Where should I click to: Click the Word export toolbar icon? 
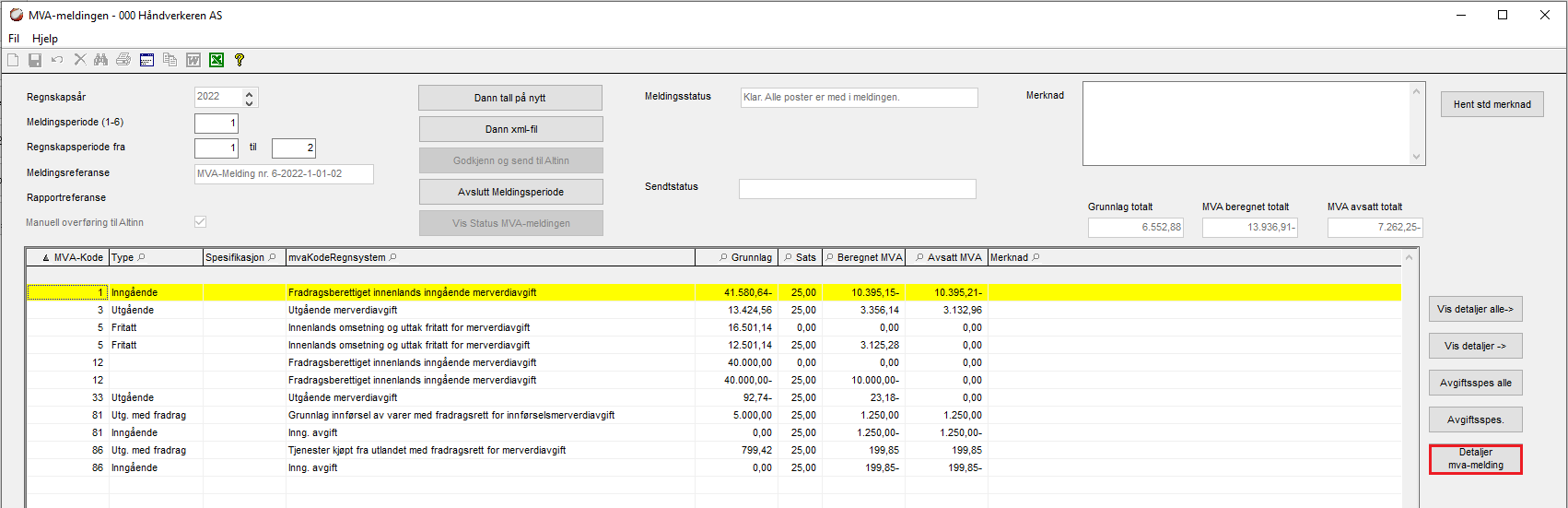point(193,60)
